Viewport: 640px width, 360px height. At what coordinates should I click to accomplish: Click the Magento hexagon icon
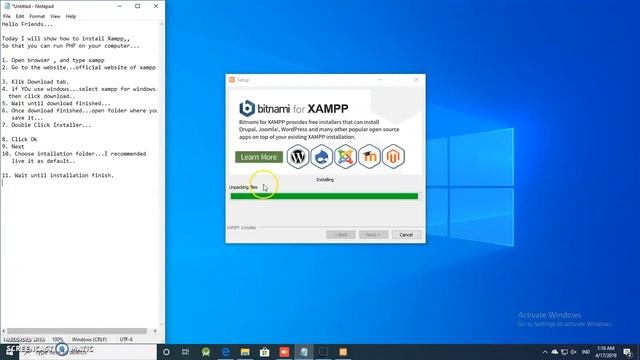393,157
